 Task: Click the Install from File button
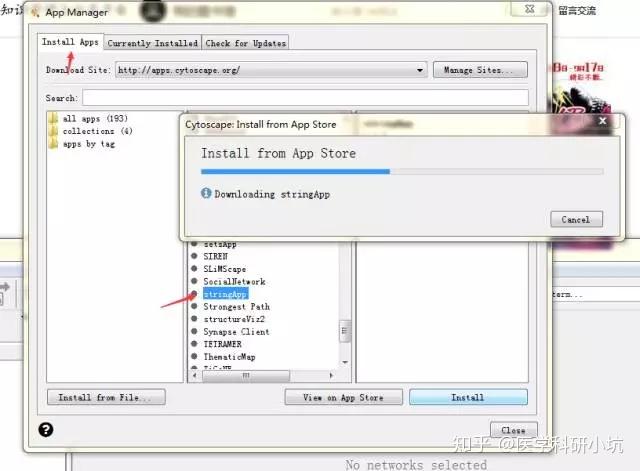(106, 397)
